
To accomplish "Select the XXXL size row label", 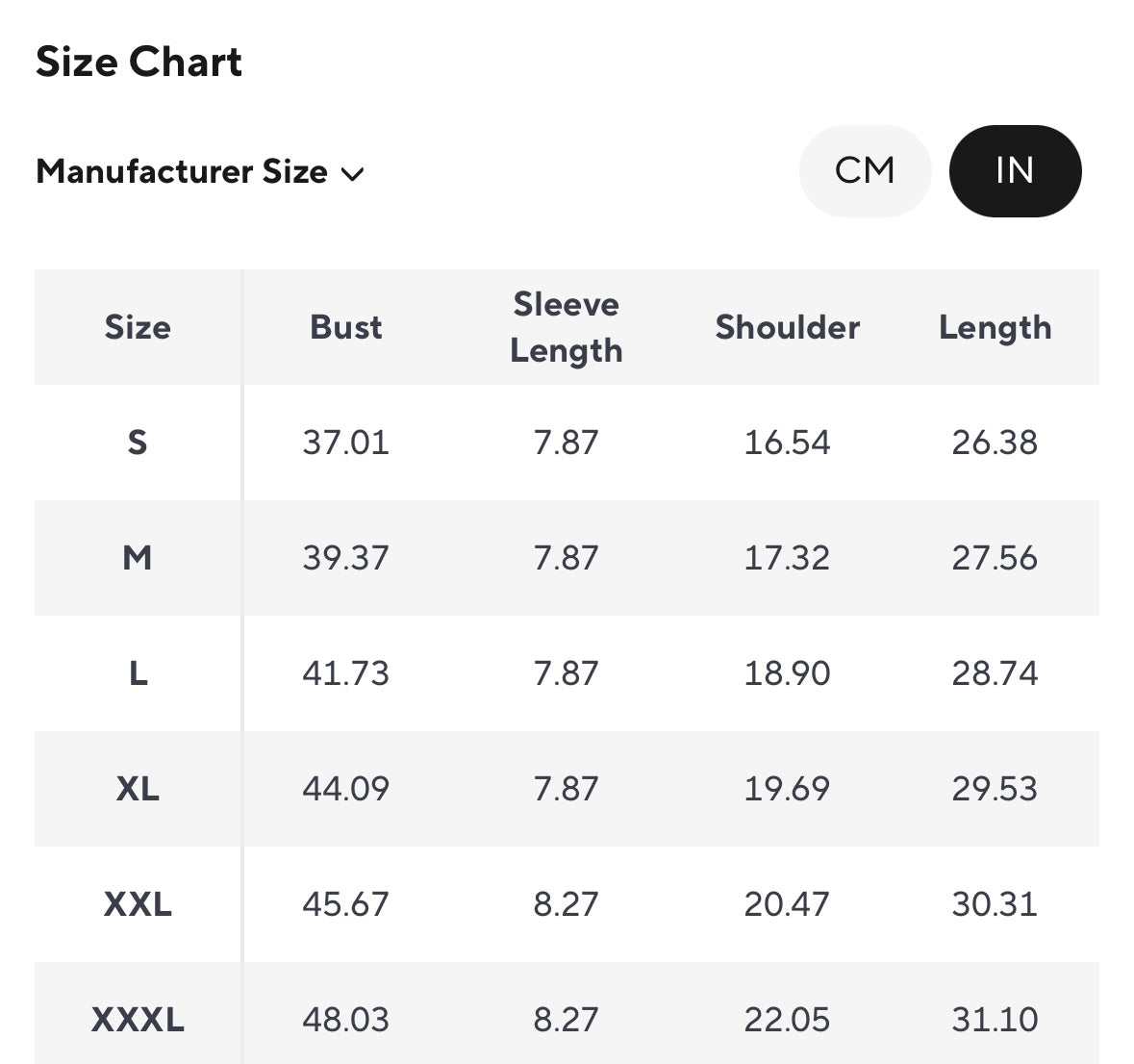I will click(138, 1019).
